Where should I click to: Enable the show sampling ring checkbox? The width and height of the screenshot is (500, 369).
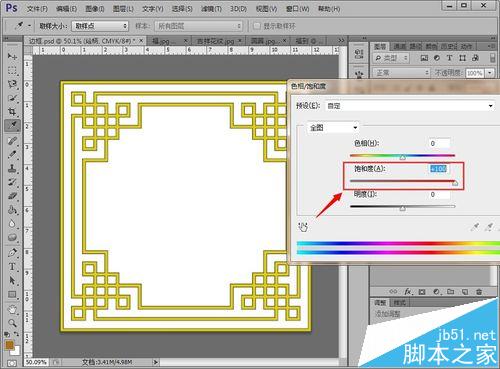point(257,26)
